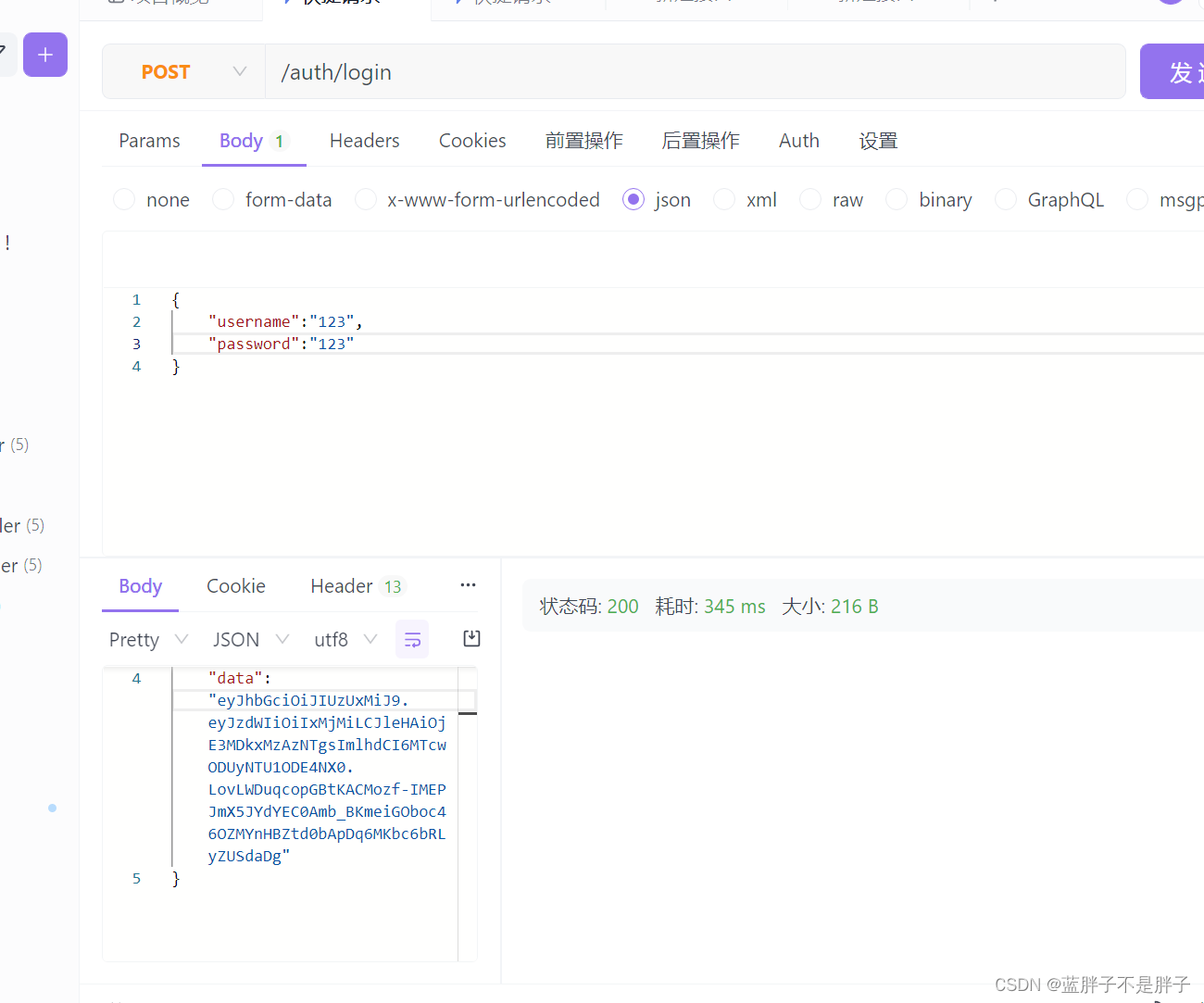Open the Pretty format dropdown
The width and height of the screenshot is (1204, 1003).
(148, 640)
